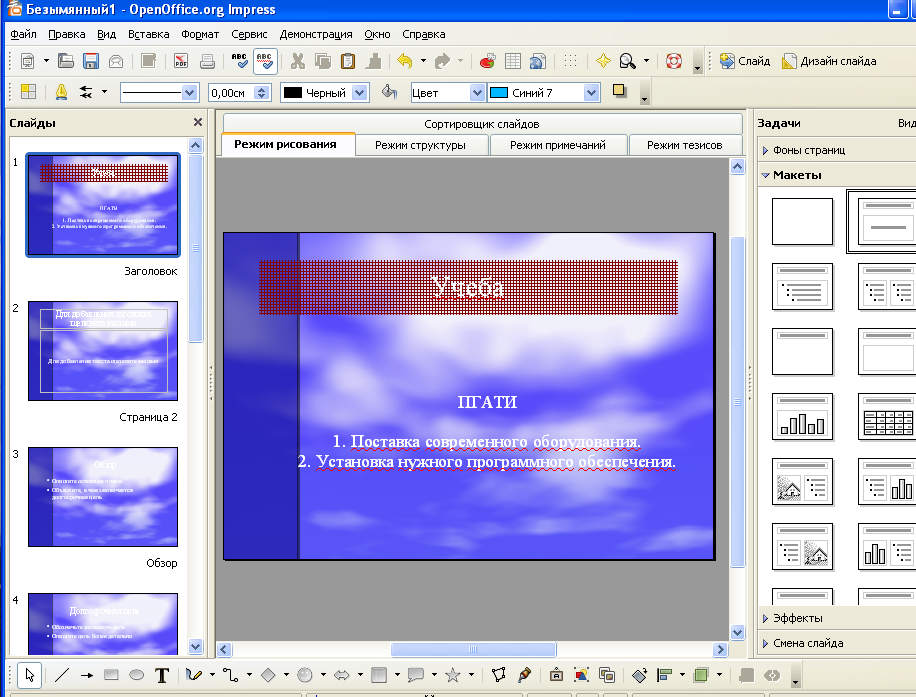Switch to Режим тезисов tab
Screen dimensions: 916x697
coord(685,145)
